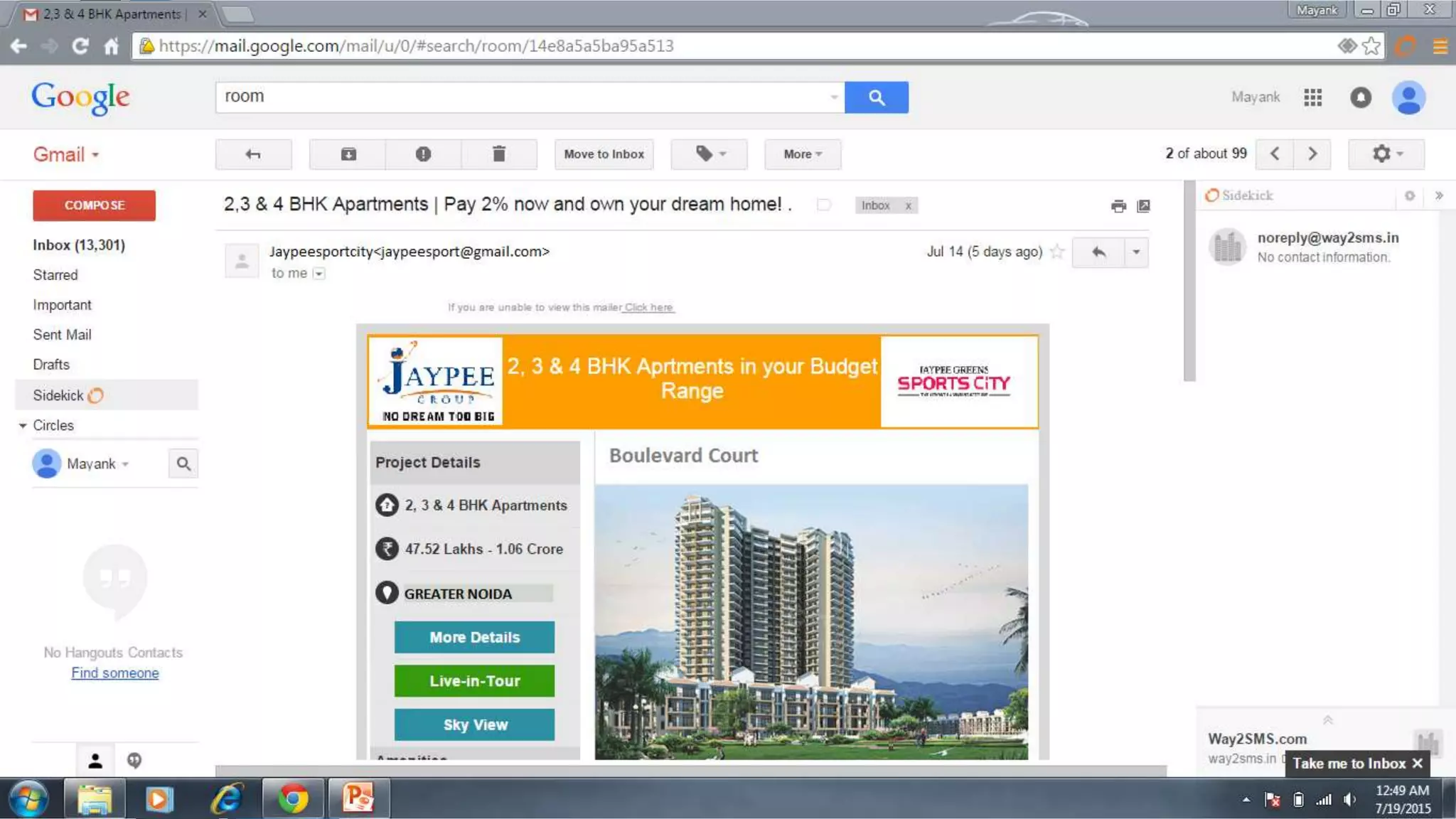Select the Starred label in the sidebar
The width and height of the screenshot is (1456, 819).
pyautogui.click(x=55, y=275)
